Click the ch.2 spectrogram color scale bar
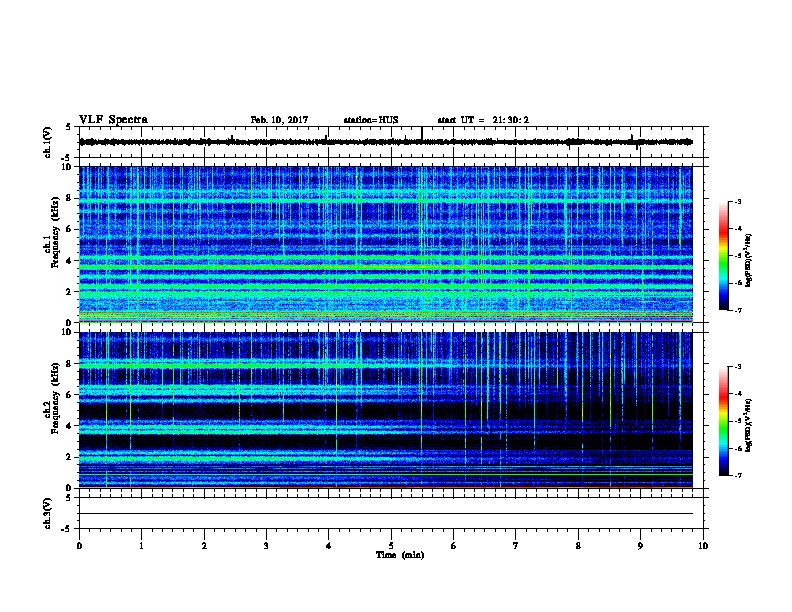This screenshot has width=792, height=612. (723, 421)
